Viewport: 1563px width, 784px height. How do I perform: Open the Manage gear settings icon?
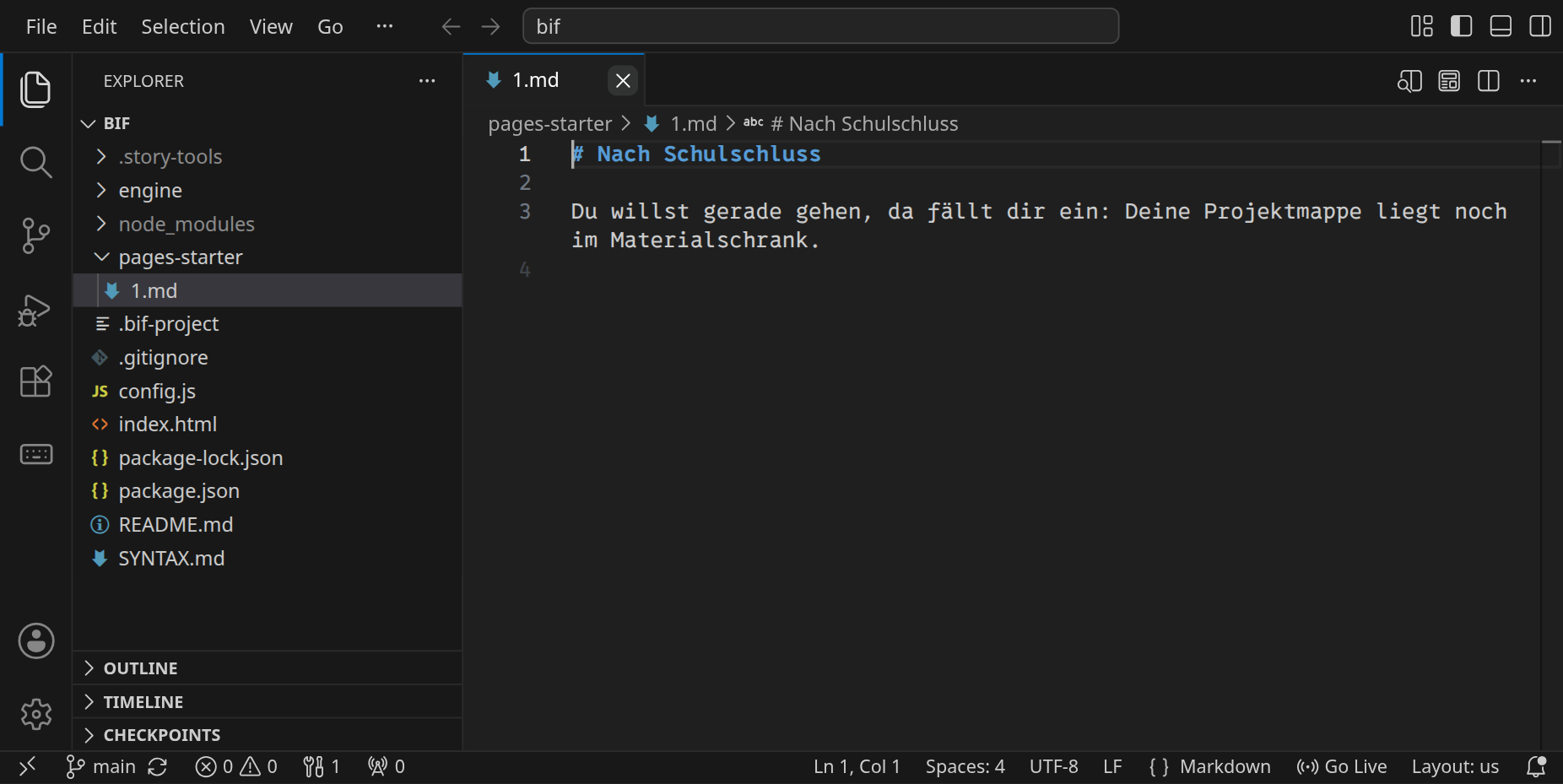(x=36, y=715)
